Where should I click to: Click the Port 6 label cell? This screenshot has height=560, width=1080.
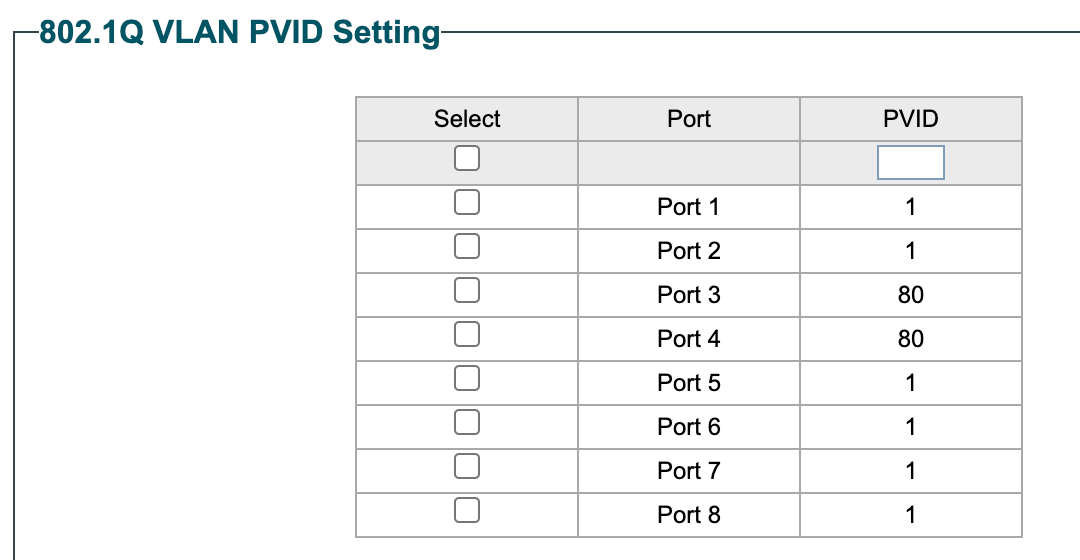(689, 427)
